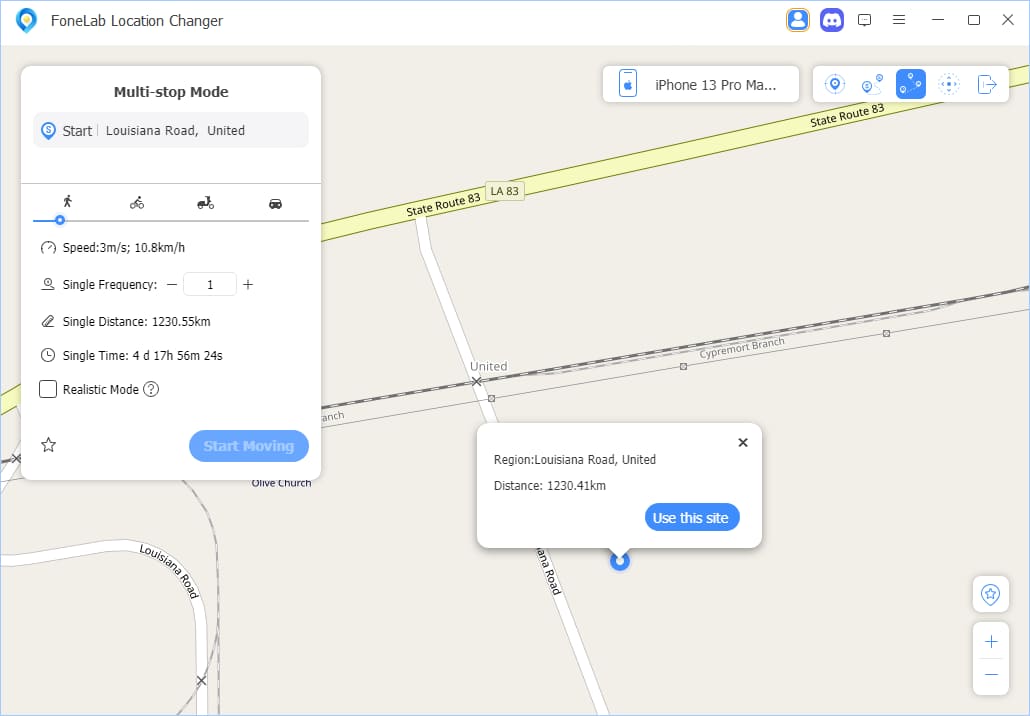Zoom out the map with minus
Screen dimensions: 1030x716
(991, 675)
